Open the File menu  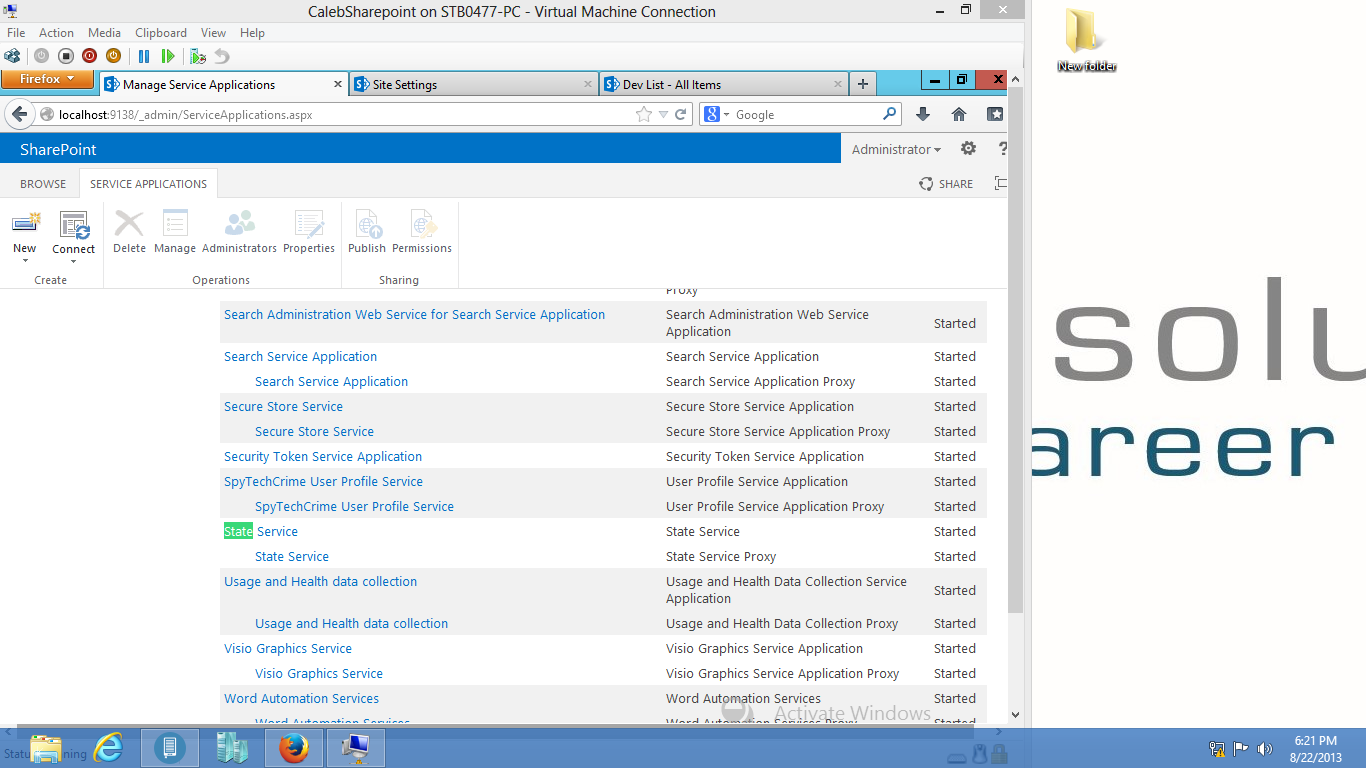(x=16, y=33)
